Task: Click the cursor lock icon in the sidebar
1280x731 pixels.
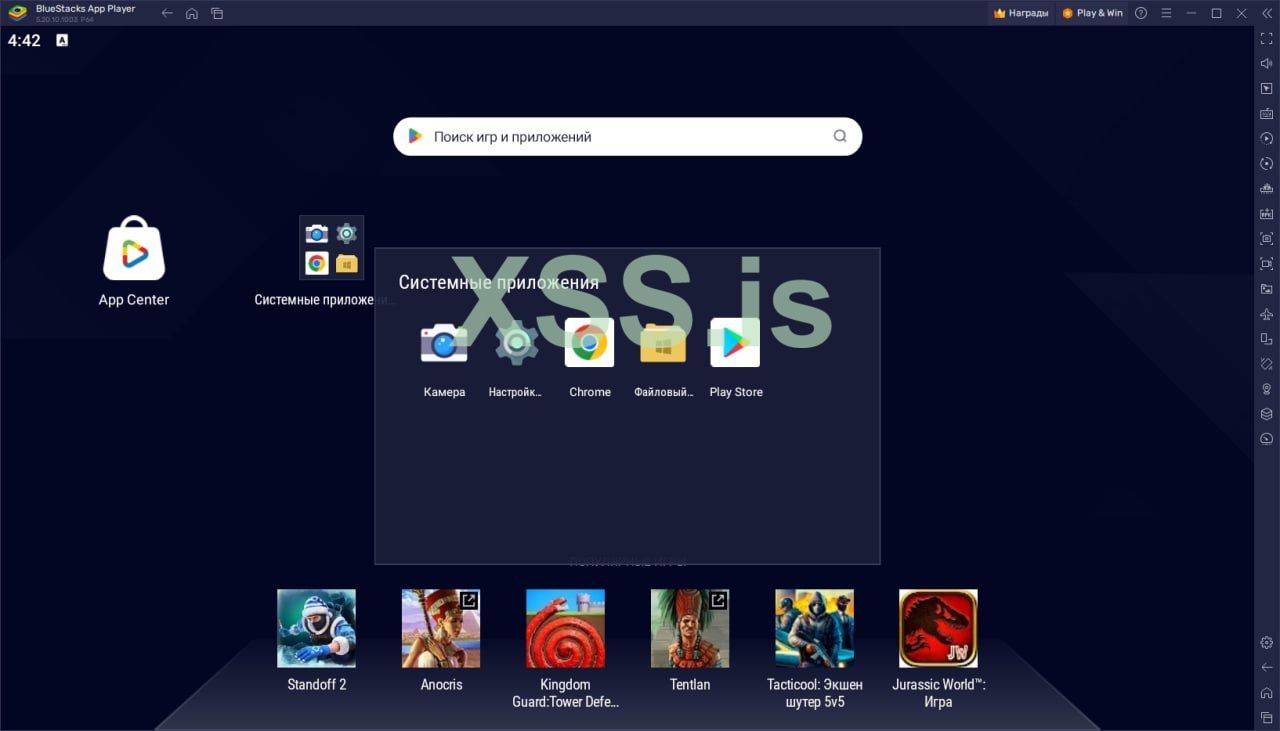Action: (1266, 88)
